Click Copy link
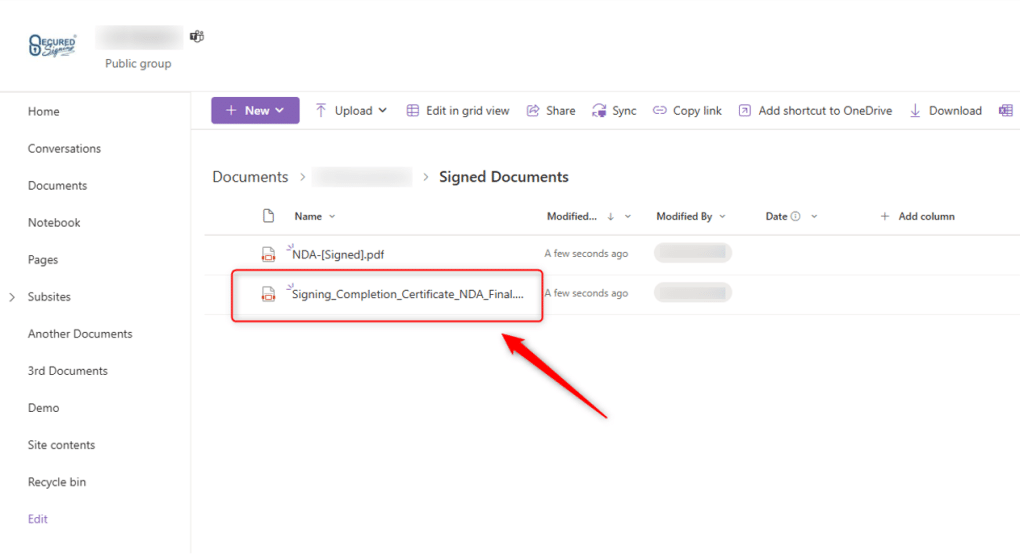 click(x=687, y=110)
